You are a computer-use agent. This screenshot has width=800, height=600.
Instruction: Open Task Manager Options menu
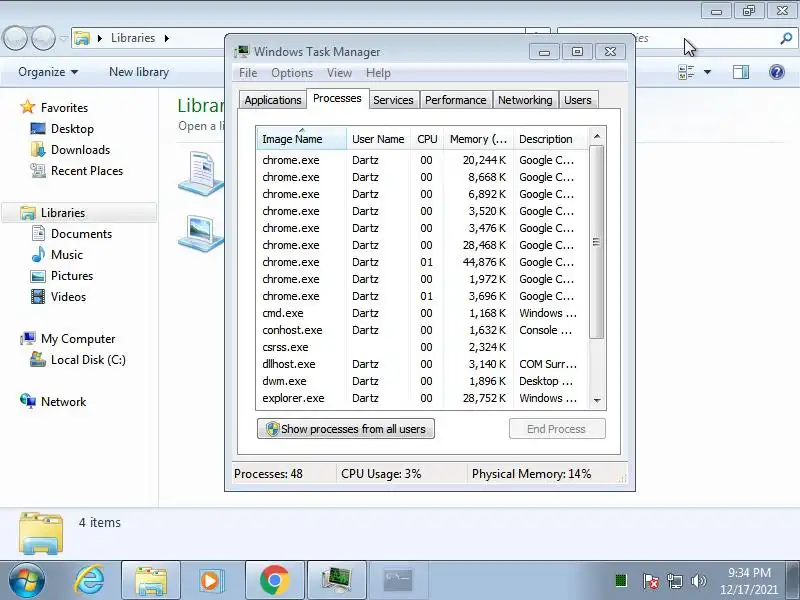[292, 73]
